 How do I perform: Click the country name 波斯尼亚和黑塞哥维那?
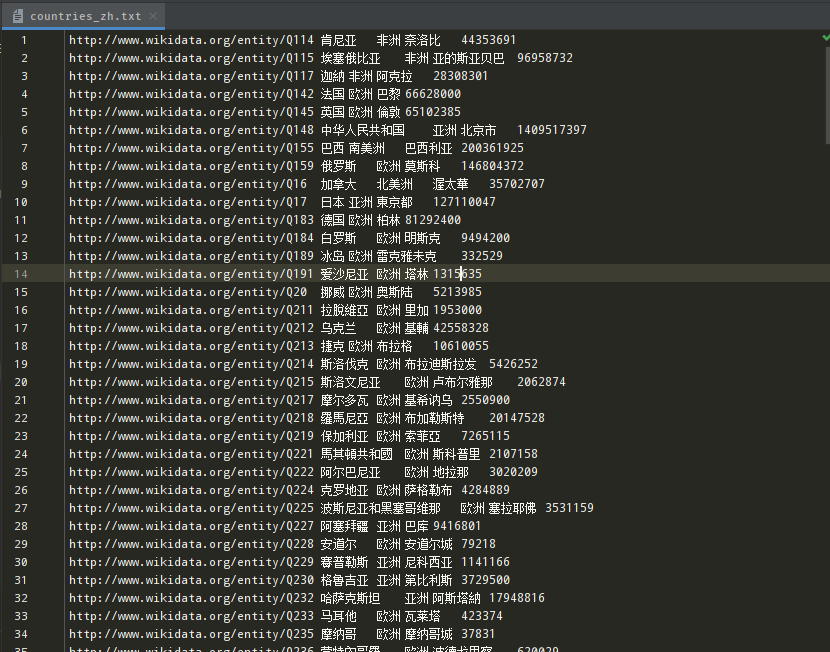(x=381, y=508)
